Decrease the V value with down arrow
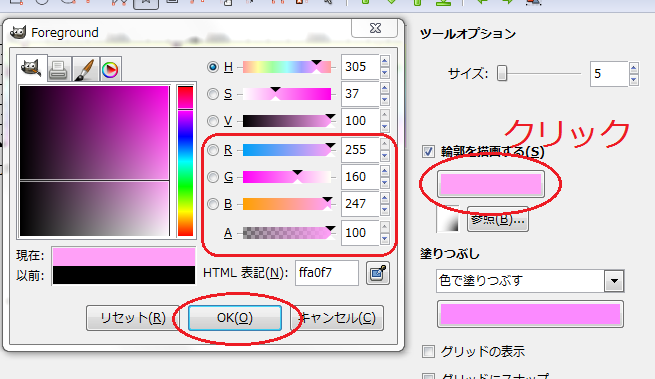Viewport: 655px width, 379px height. point(385,127)
